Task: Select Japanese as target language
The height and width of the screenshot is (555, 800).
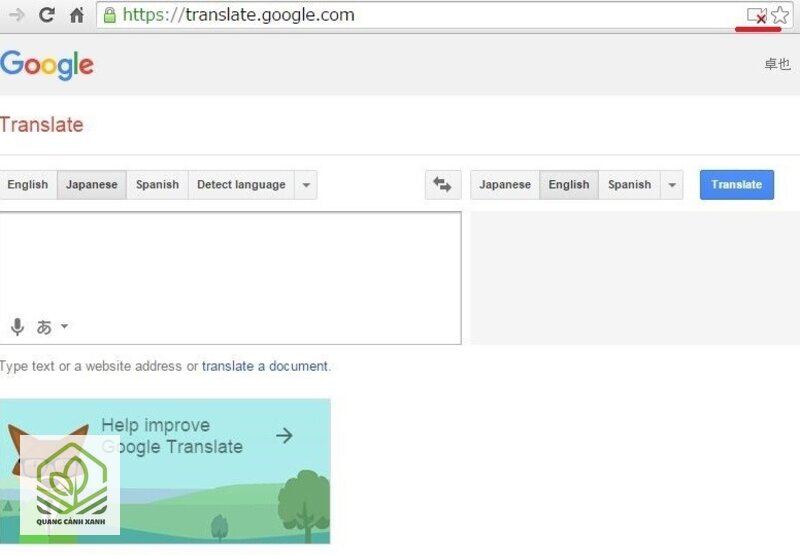Action: 505,185
